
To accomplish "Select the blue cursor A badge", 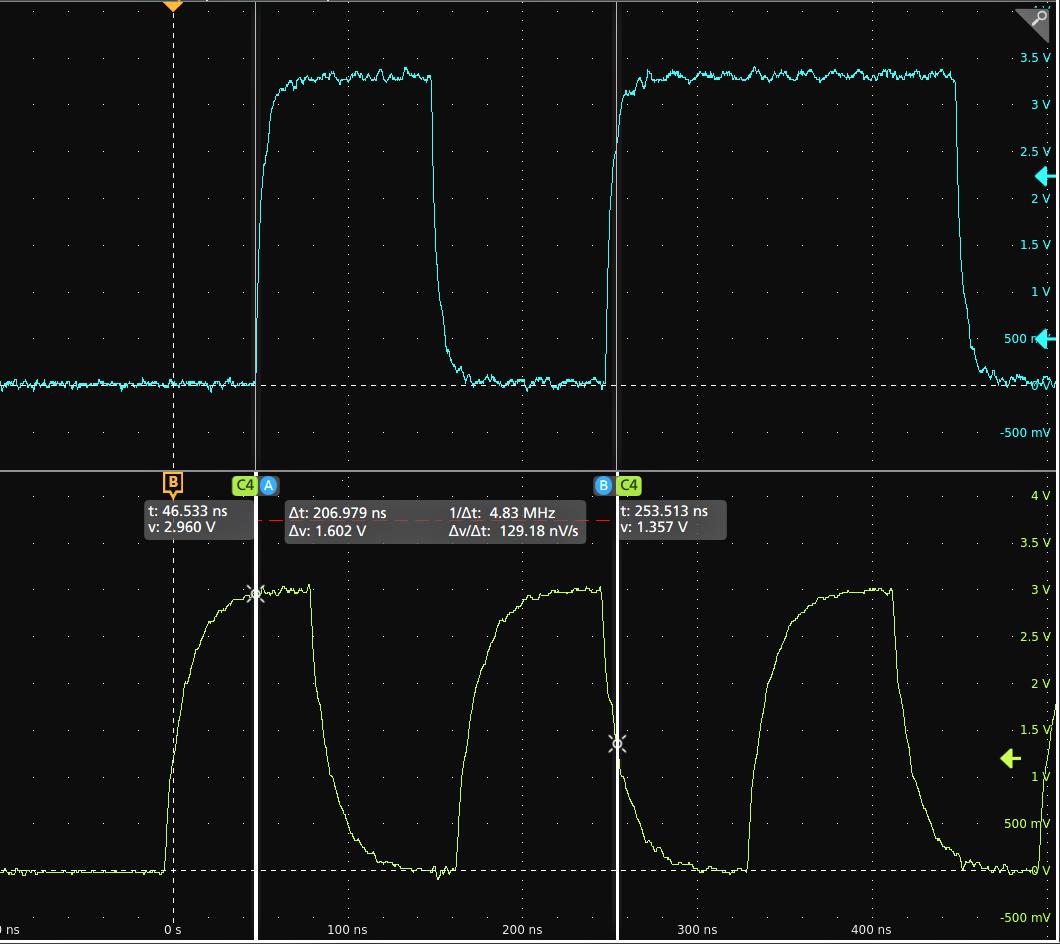I will 268,486.
